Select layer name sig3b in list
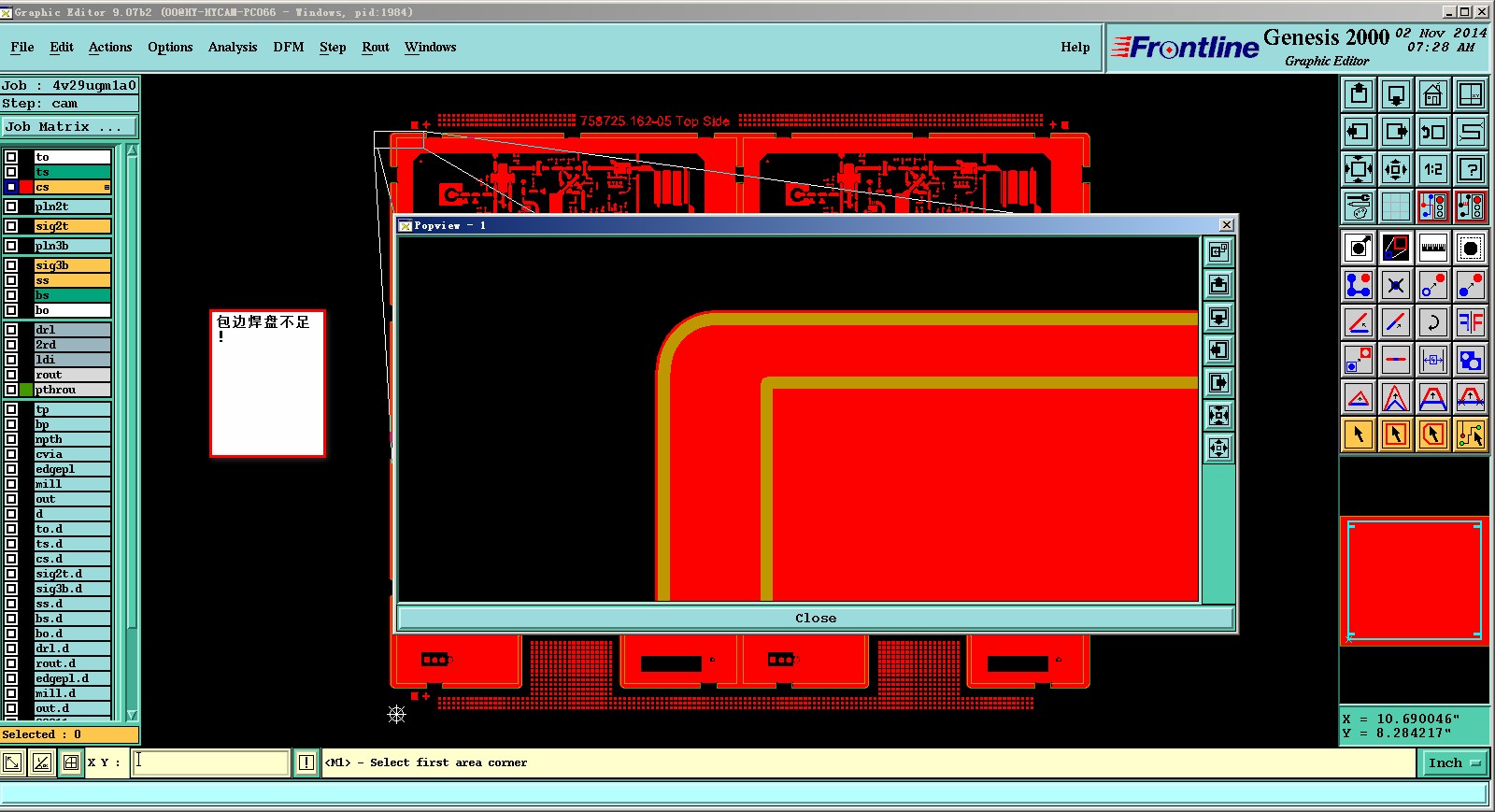This screenshot has height=812, width=1495. point(72,265)
